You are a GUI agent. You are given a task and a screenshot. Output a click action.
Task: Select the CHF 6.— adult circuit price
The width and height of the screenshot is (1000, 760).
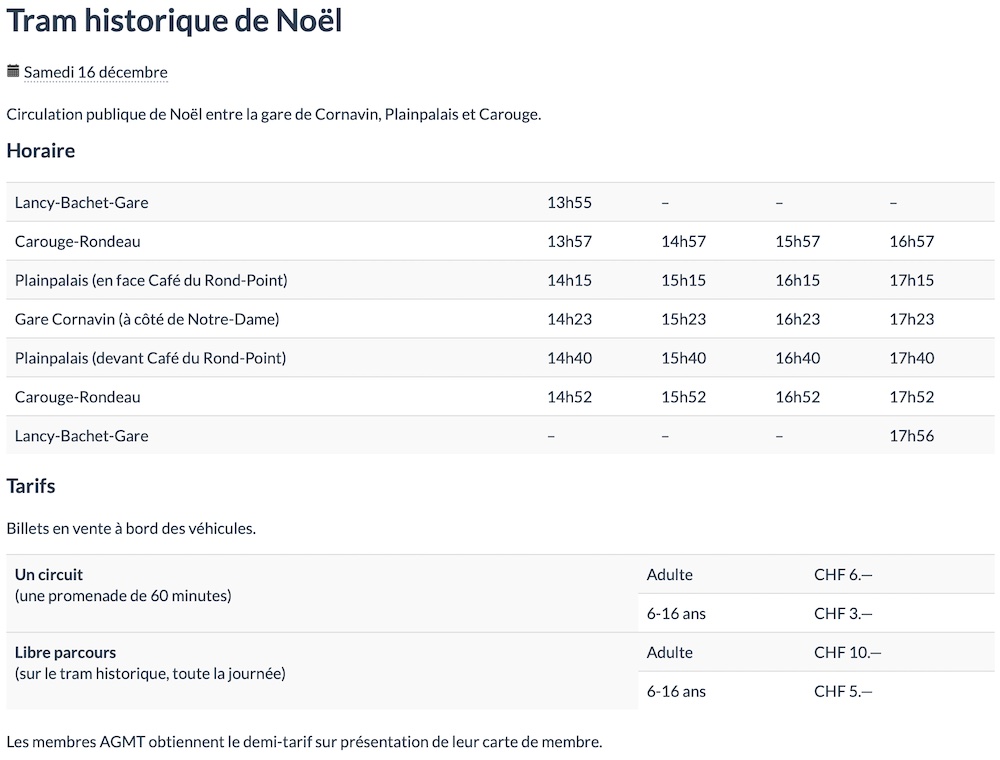(843, 575)
